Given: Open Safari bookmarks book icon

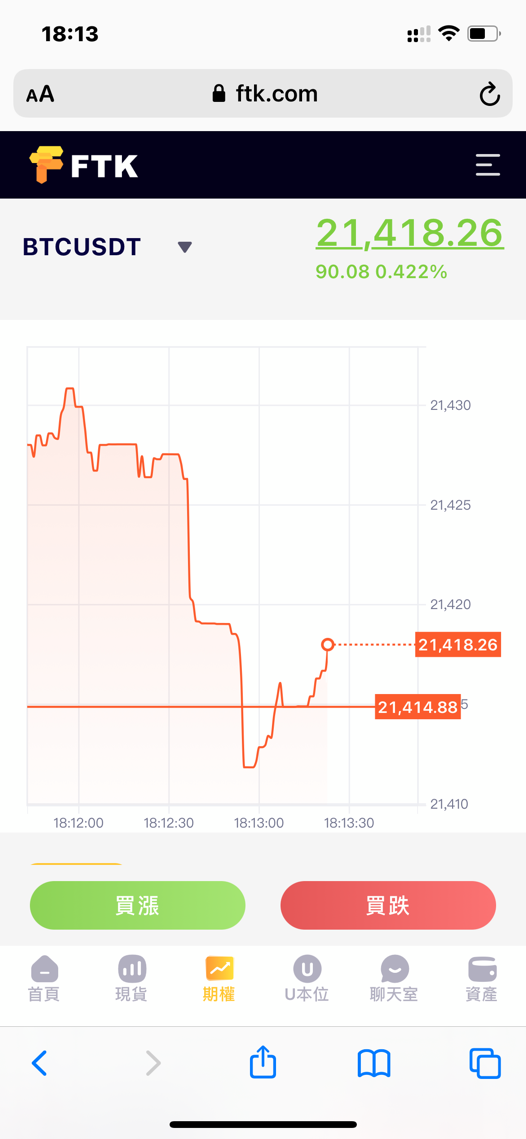Looking at the screenshot, I should tap(374, 1063).
